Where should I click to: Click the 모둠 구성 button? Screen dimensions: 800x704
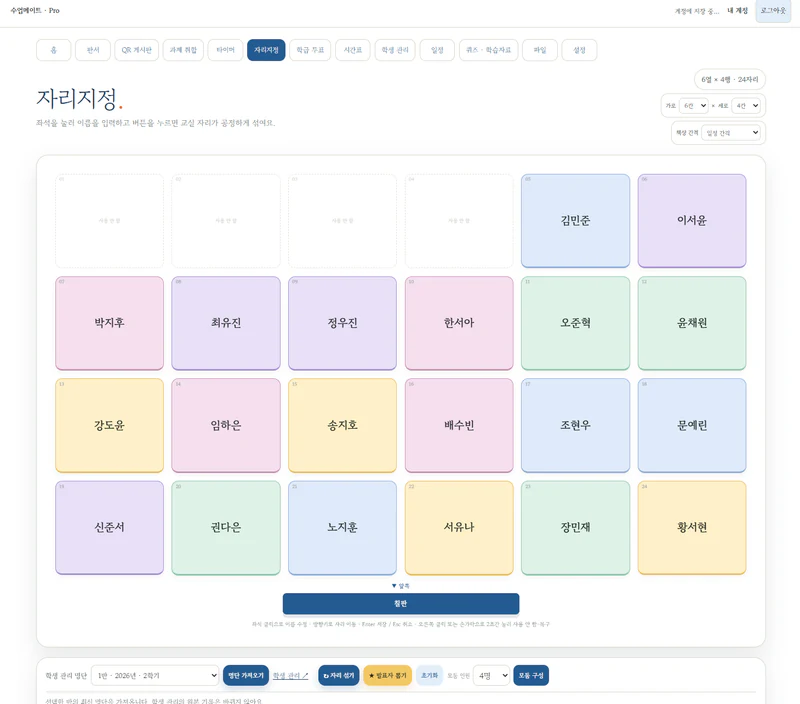(531, 675)
